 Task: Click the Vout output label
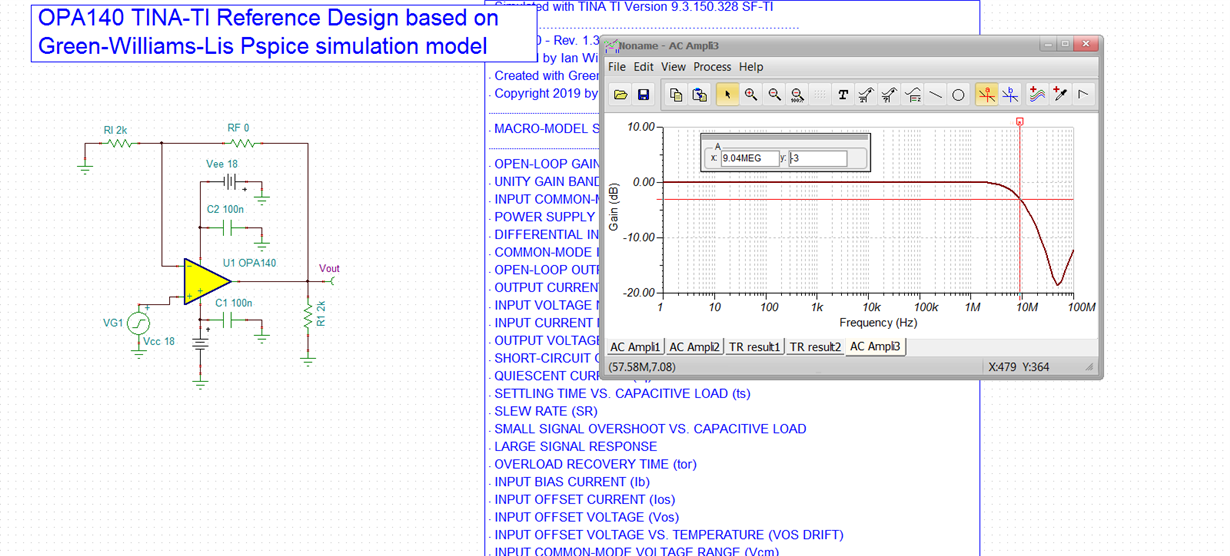(x=329, y=268)
